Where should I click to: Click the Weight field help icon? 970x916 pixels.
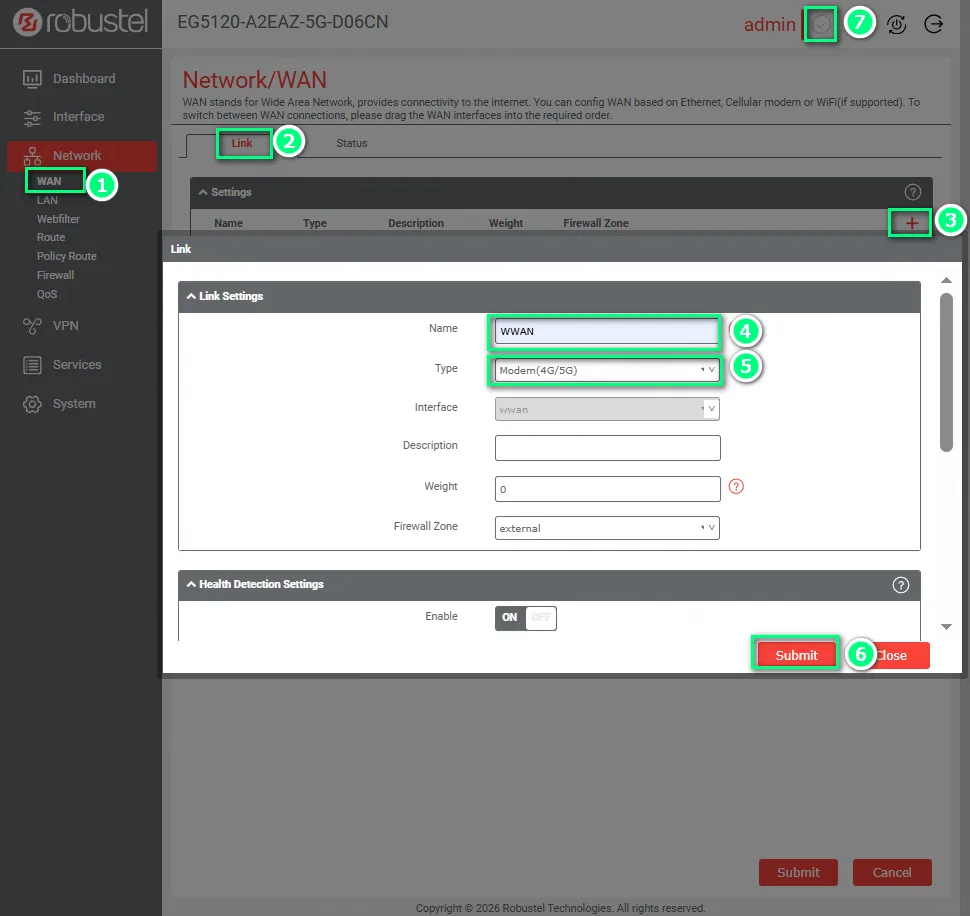737,487
